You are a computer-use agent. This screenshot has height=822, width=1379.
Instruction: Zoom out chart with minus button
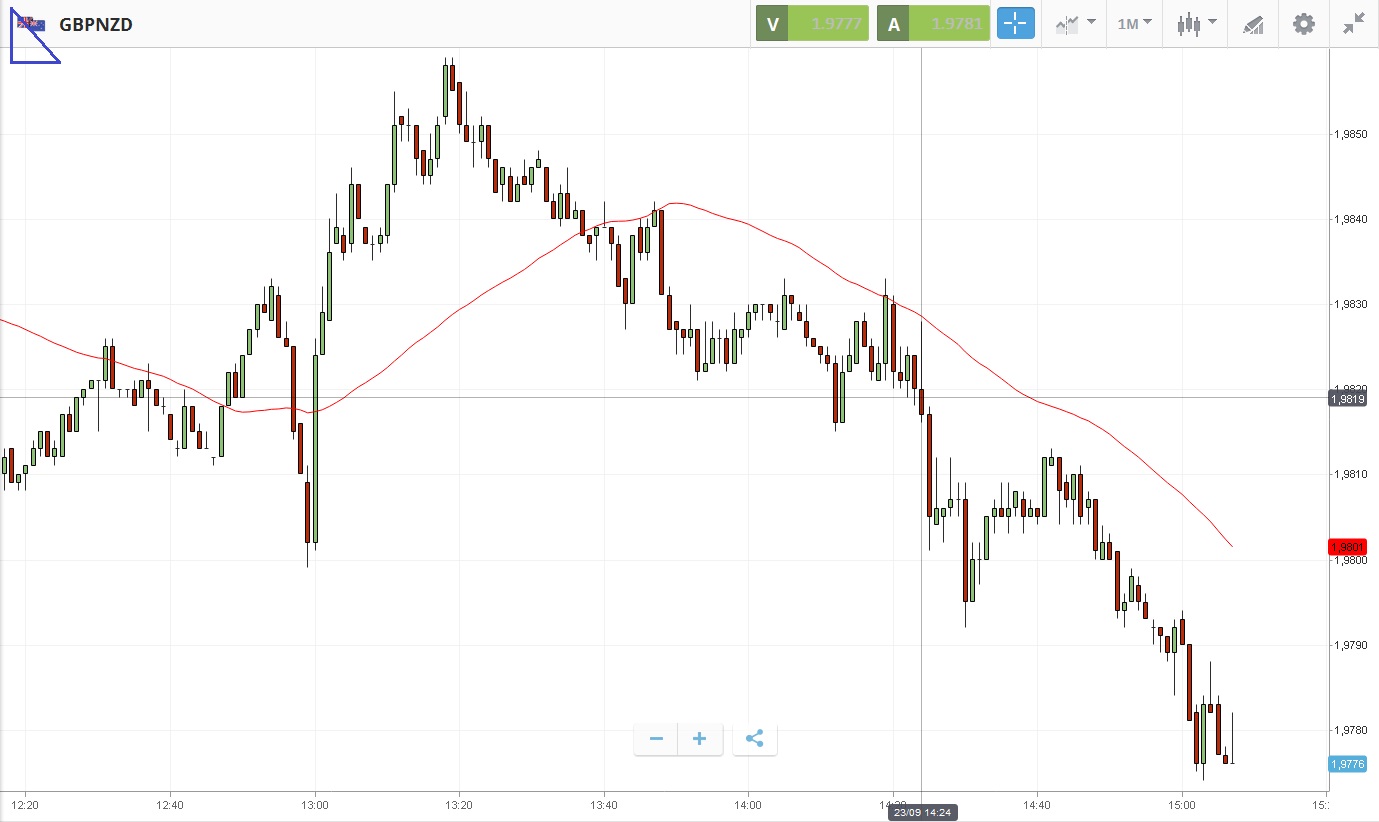(656, 739)
